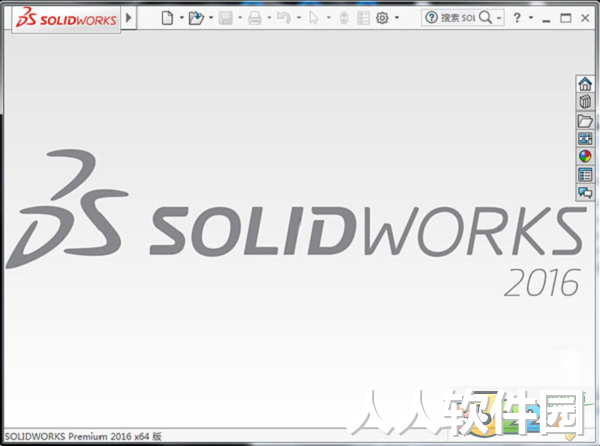Click the Print icon
Viewport: 600px width, 446px height.
click(254, 18)
